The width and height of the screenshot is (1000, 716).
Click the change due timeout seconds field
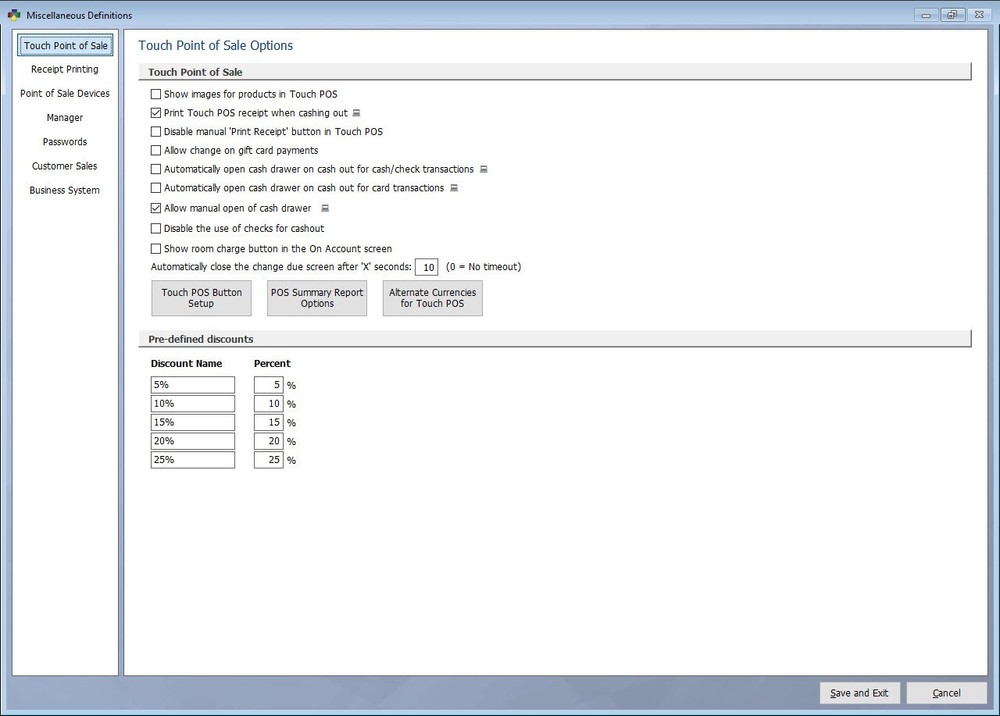(426, 267)
